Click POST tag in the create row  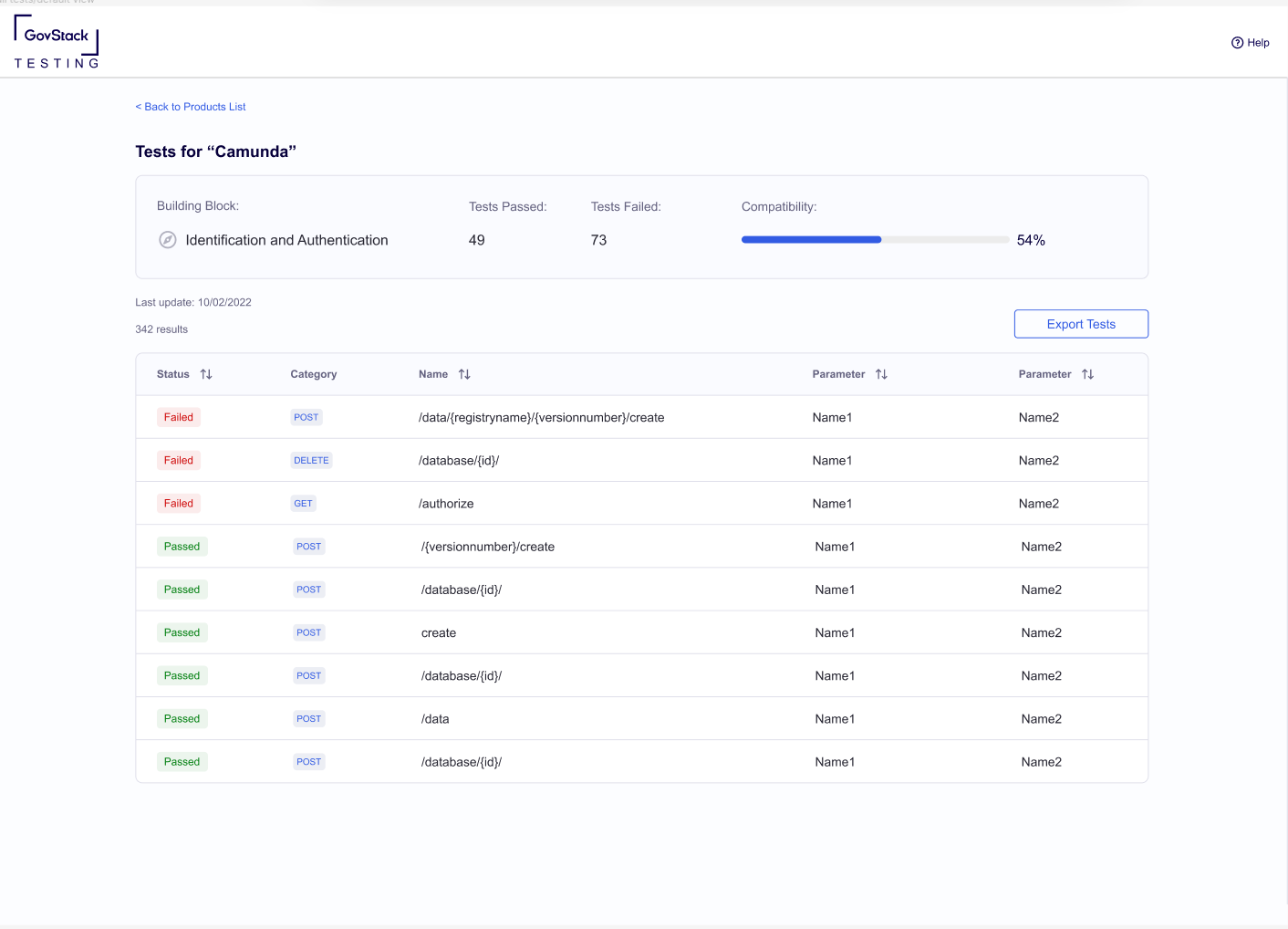(x=308, y=632)
